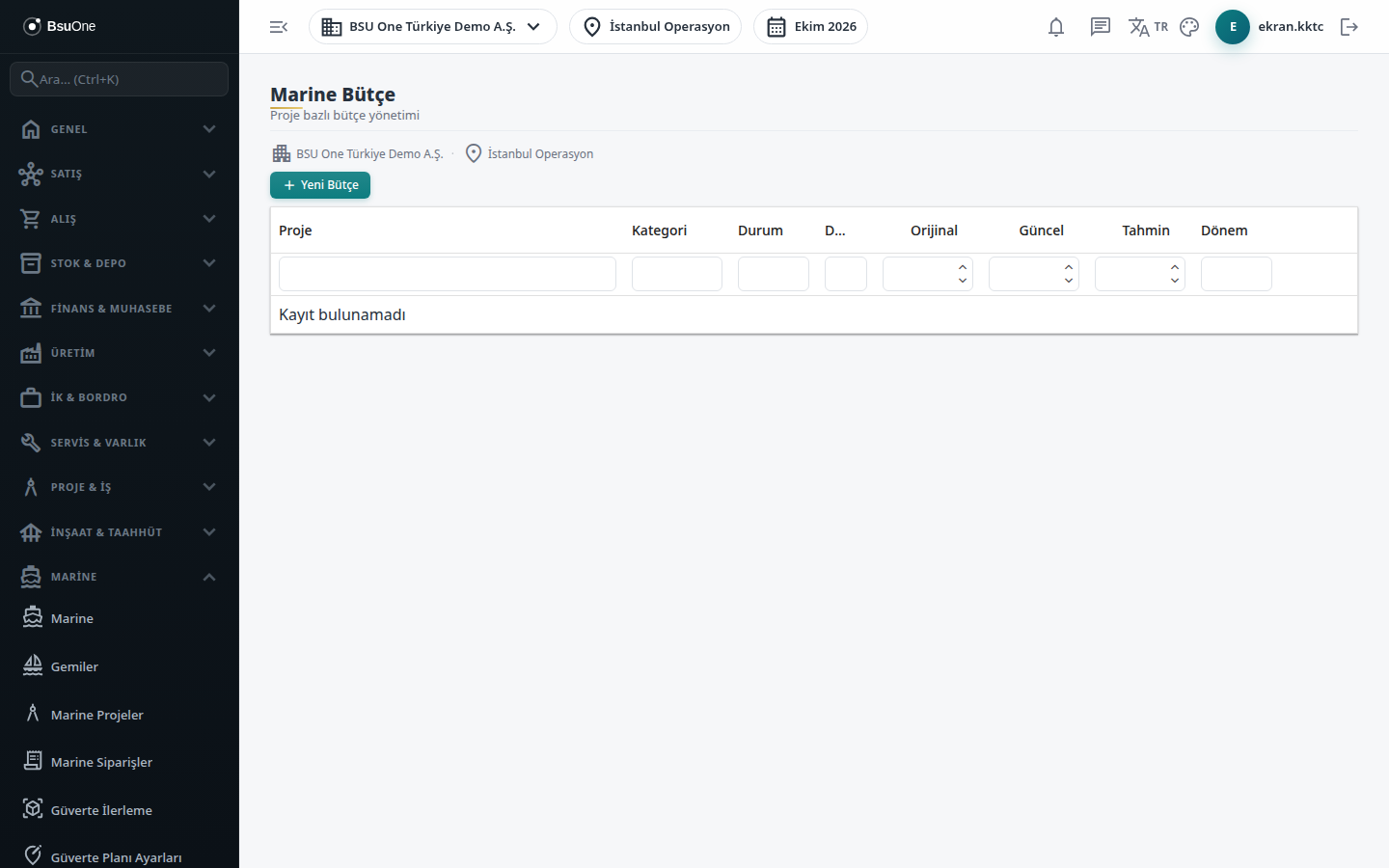Expand the ÜRETİM section
The image size is (1389, 868).
coord(120,353)
